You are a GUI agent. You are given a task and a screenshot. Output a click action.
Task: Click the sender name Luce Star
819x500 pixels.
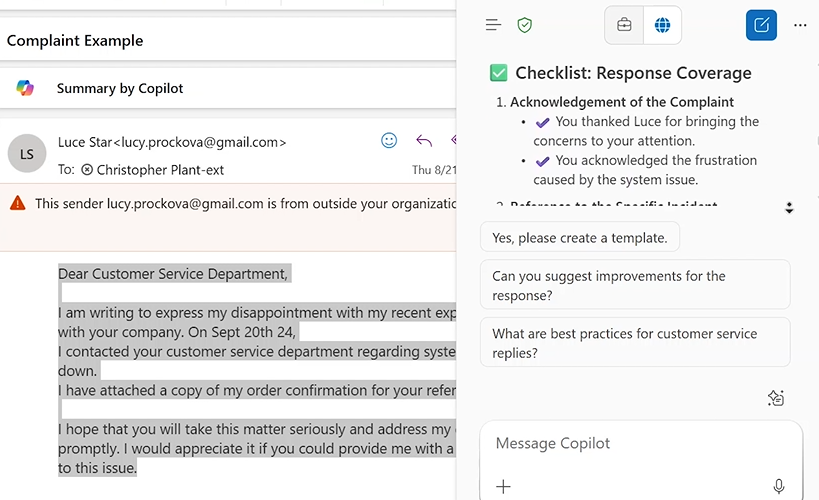[85, 142]
